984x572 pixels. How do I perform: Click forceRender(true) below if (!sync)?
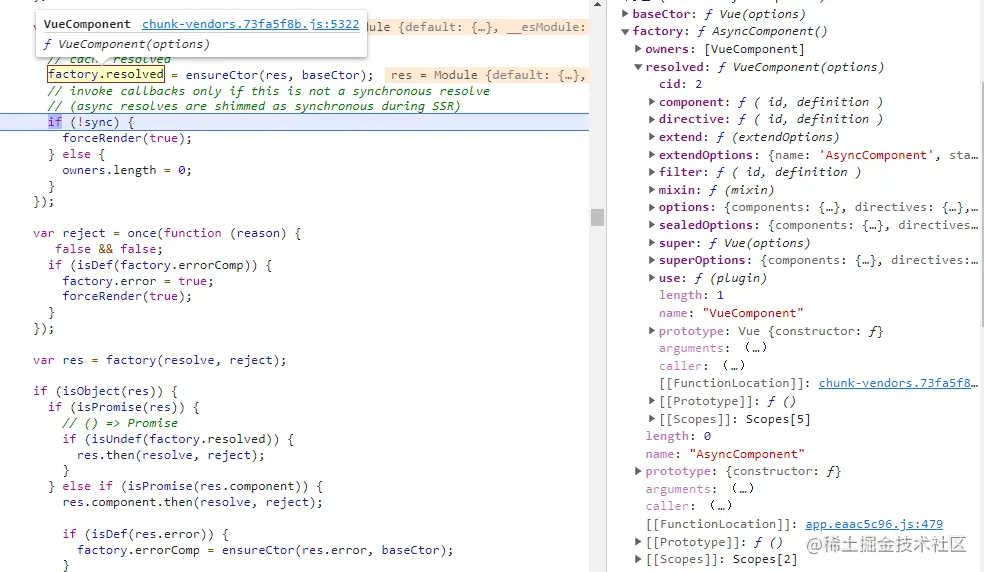tap(127, 138)
